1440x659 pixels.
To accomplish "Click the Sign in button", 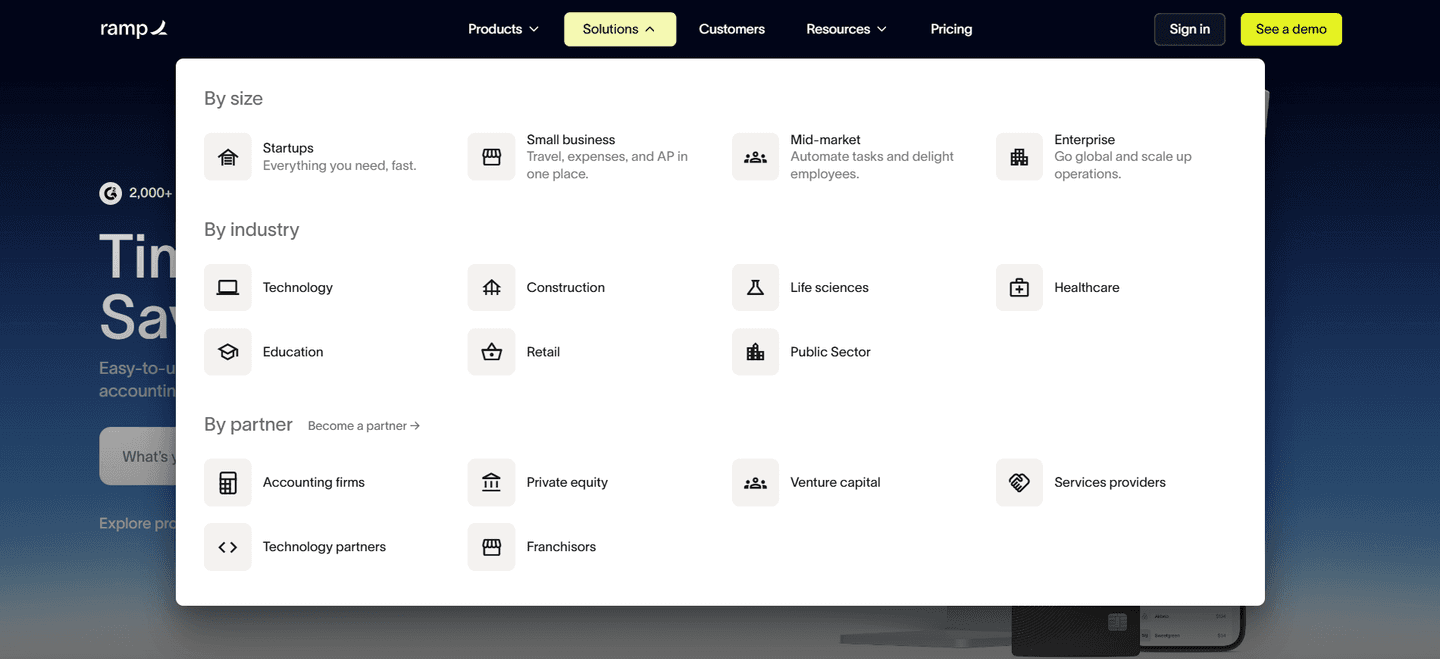I will (x=1190, y=29).
